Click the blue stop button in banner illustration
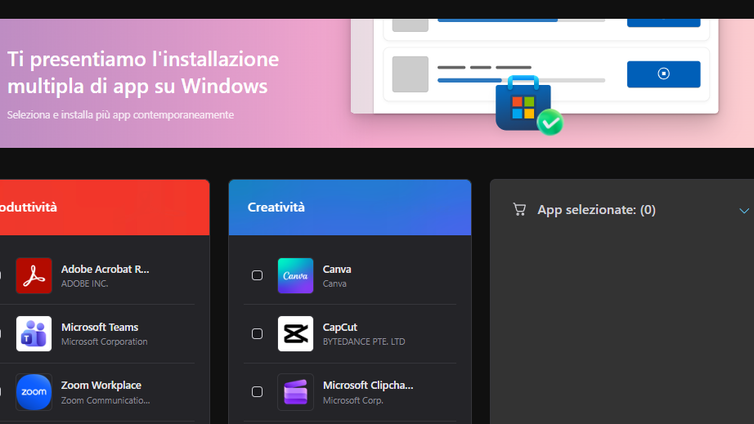 pyautogui.click(x=664, y=74)
